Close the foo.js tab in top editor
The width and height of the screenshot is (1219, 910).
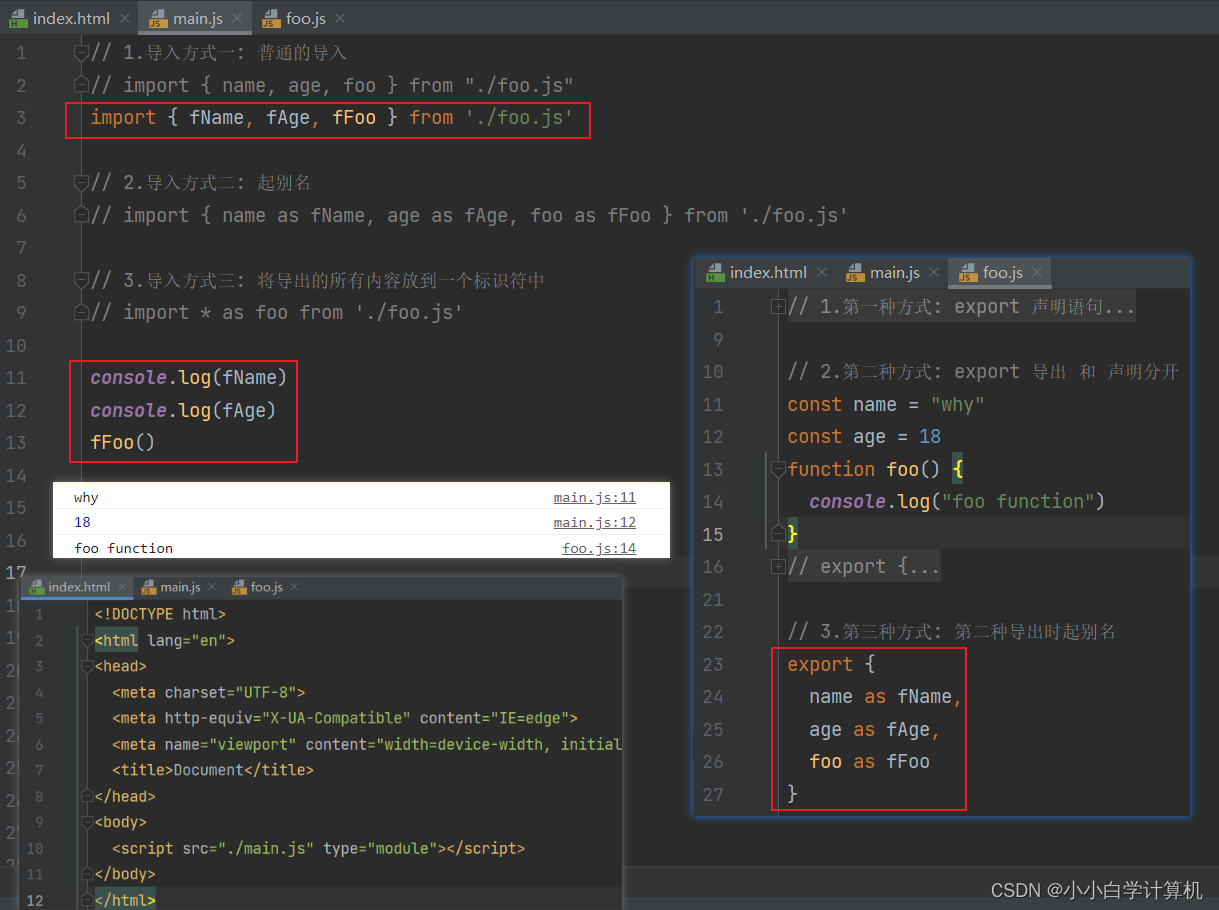pos(340,19)
